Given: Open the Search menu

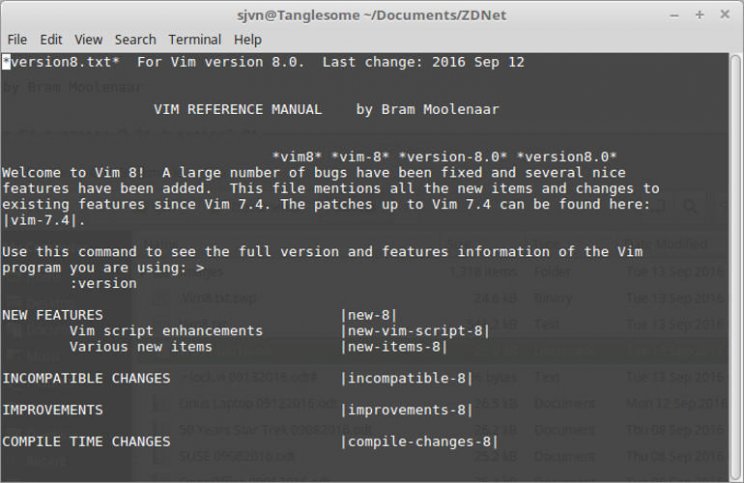Looking at the screenshot, I should [135, 39].
